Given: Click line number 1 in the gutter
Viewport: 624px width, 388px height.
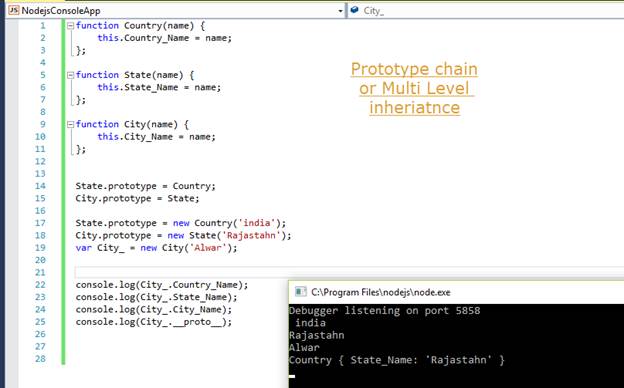Looking at the screenshot, I should pos(43,26).
